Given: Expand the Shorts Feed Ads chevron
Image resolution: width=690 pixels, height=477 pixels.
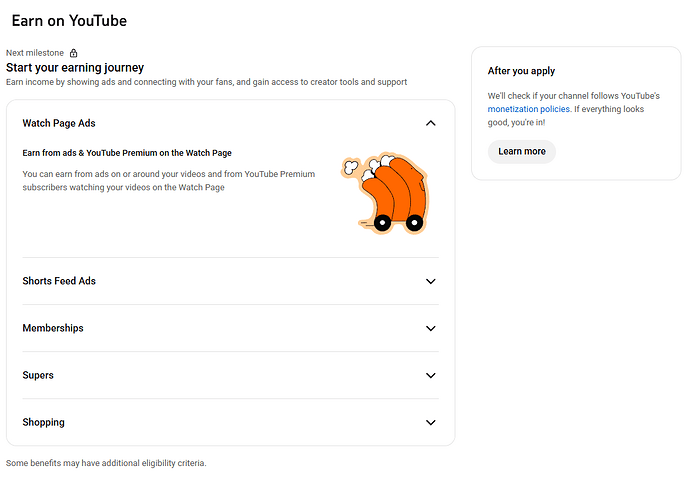Looking at the screenshot, I should (x=430, y=281).
